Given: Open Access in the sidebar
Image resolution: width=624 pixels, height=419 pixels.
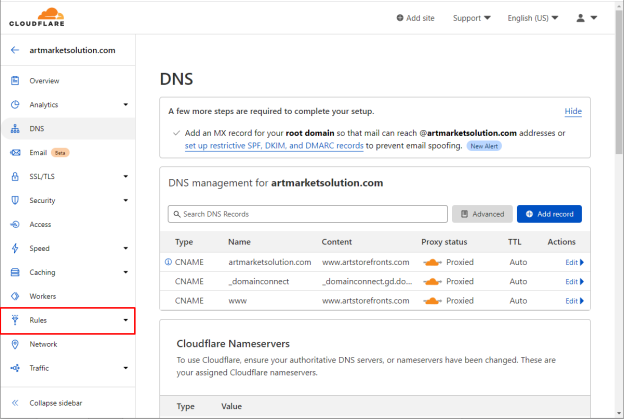Looking at the screenshot, I should pyautogui.click(x=40, y=224).
